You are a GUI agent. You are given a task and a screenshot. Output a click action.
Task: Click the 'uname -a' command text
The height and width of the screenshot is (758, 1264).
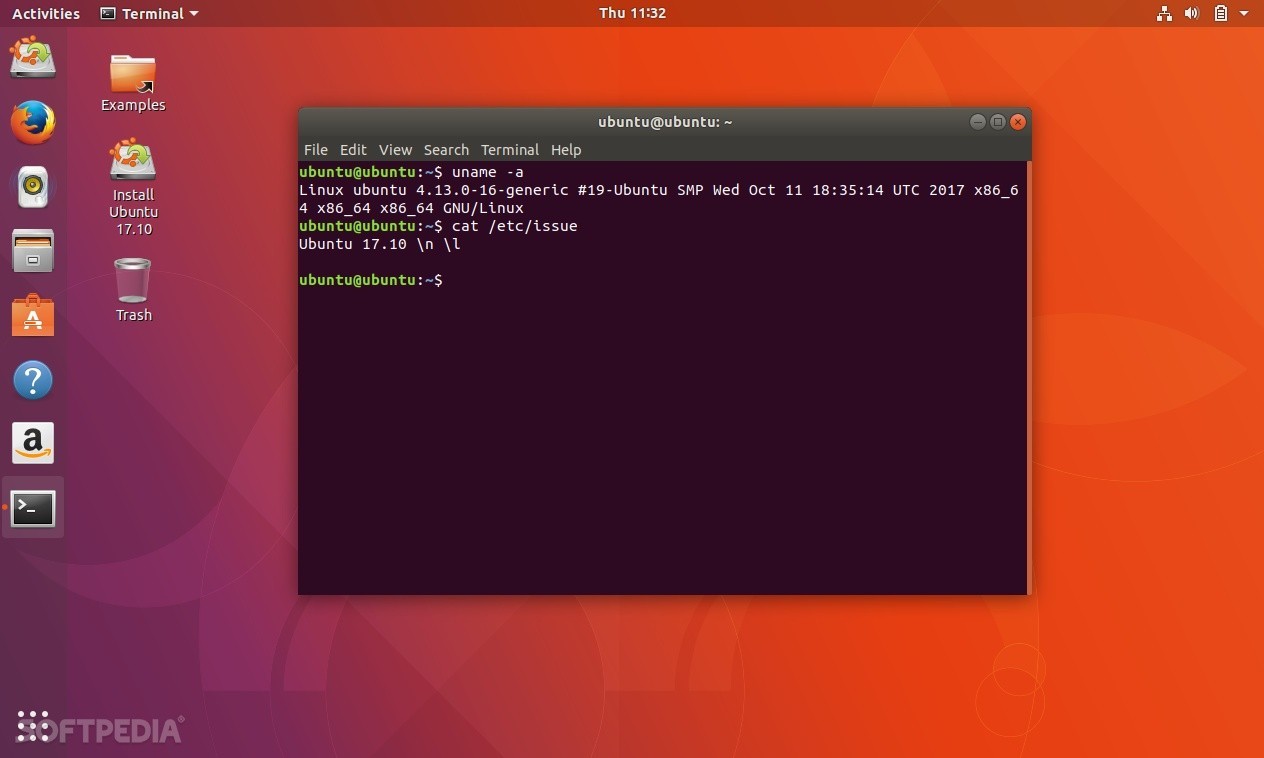click(487, 172)
